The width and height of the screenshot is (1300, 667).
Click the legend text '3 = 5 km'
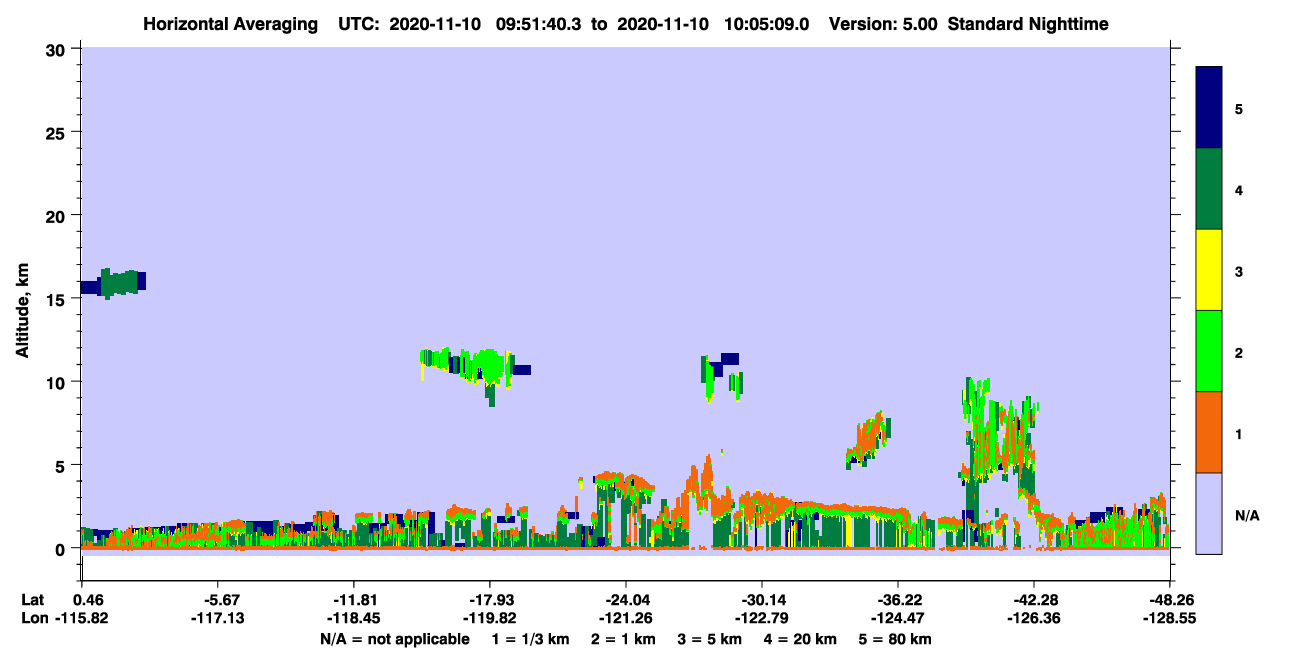(711, 639)
